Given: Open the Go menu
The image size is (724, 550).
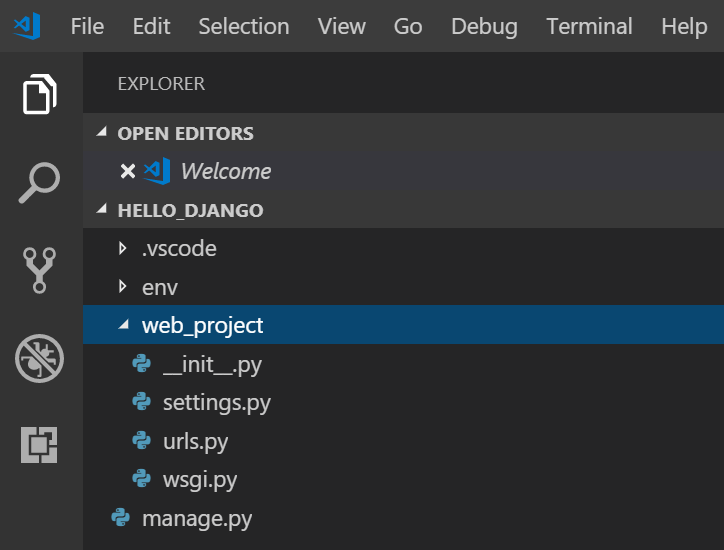Looking at the screenshot, I should (x=408, y=26).
